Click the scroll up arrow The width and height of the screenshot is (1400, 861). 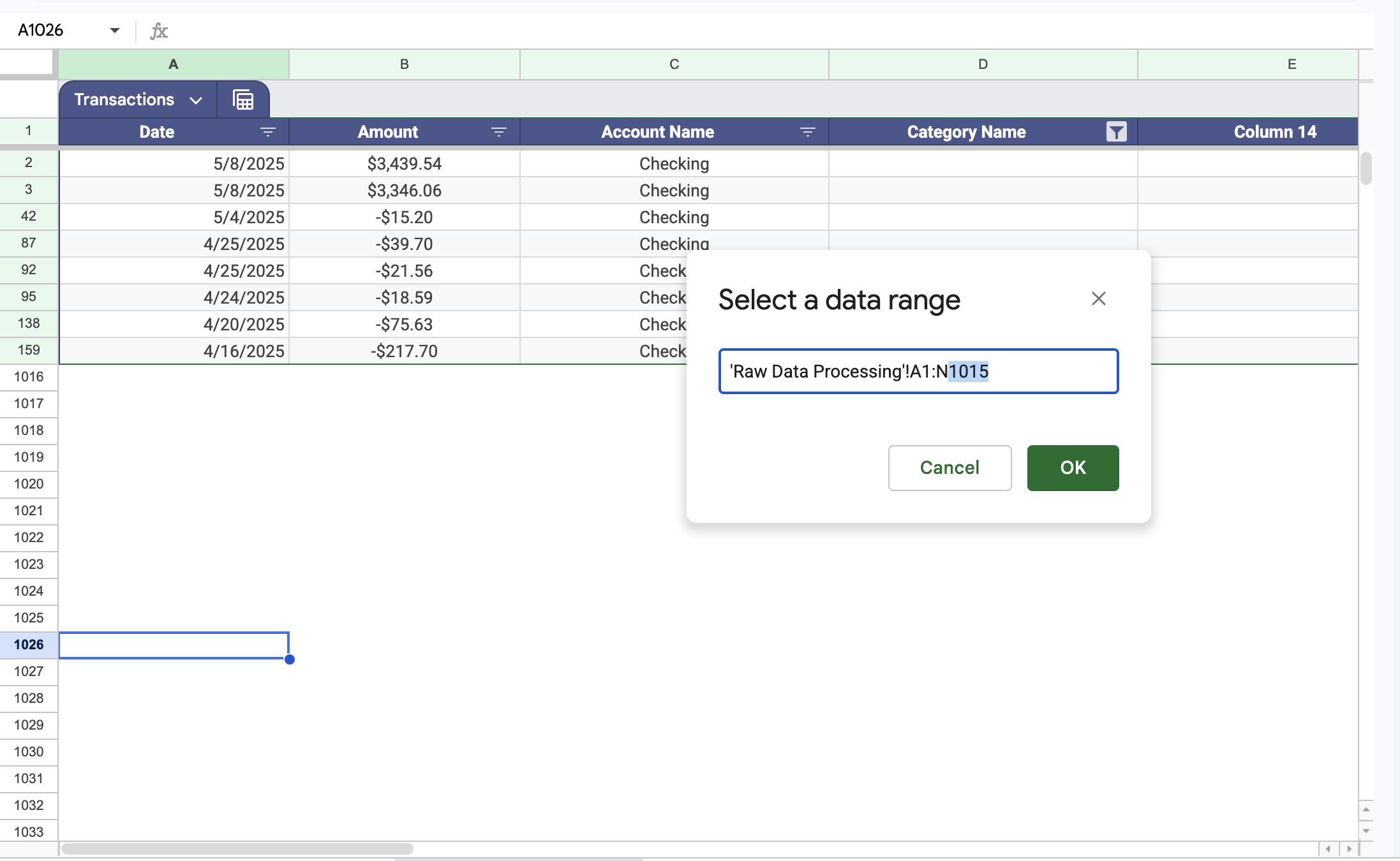(1366, 809)
